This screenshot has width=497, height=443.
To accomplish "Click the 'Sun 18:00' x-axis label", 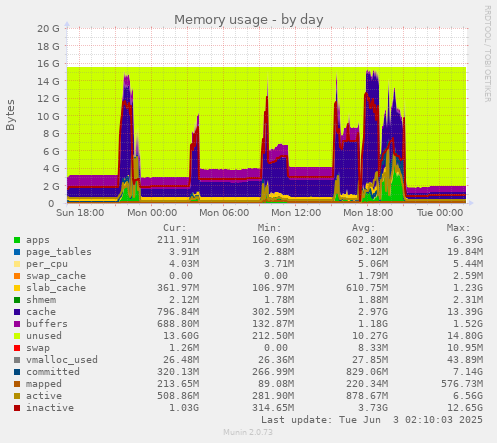I will click(80, 213).
